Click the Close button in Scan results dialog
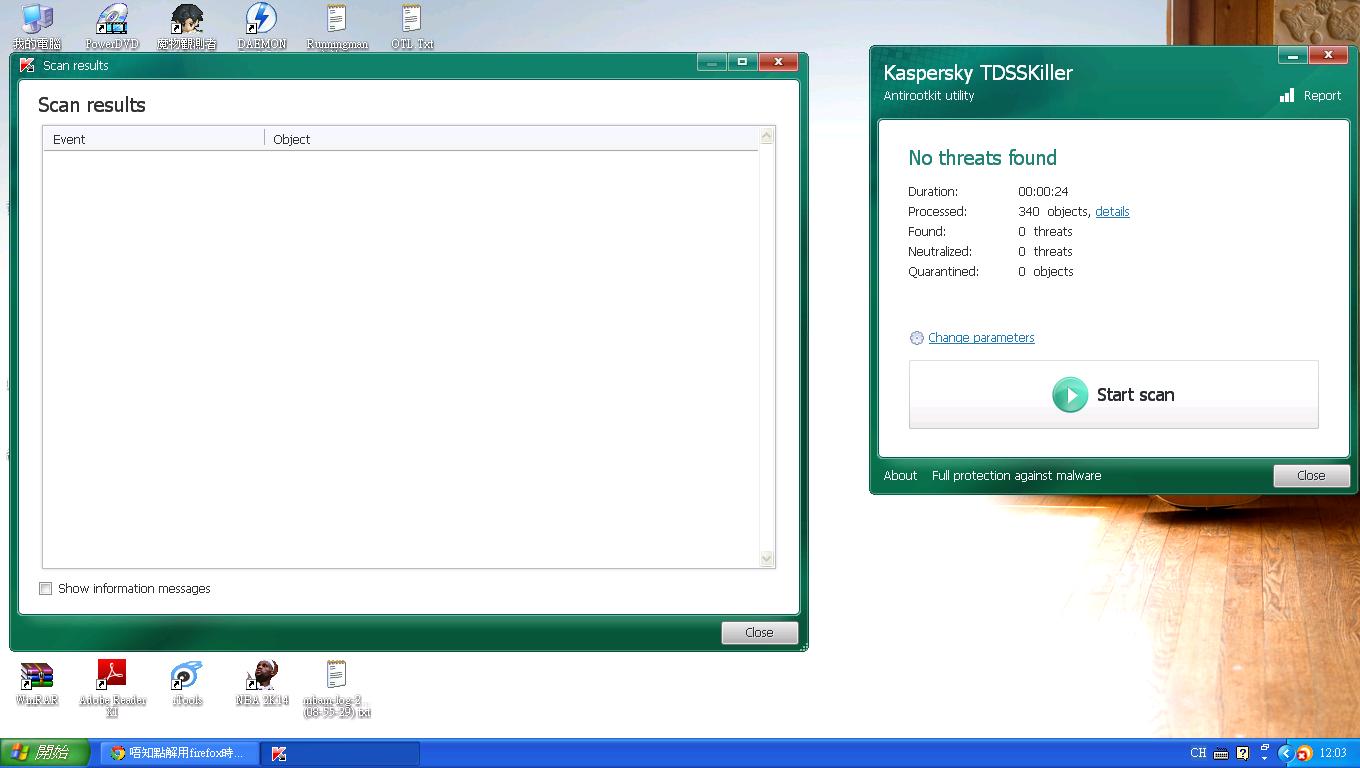Image resolution: width=1360 pixels, height=768 pixels. tap(759, 632)
